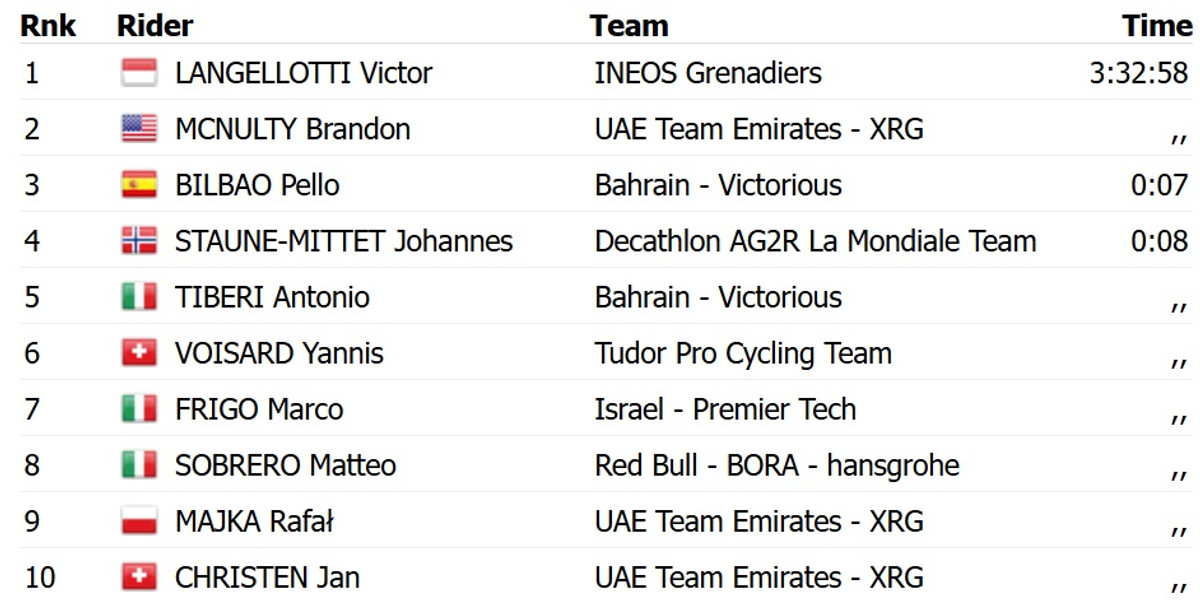Click the Italian flag beside Tiberi

pos(139,297)
